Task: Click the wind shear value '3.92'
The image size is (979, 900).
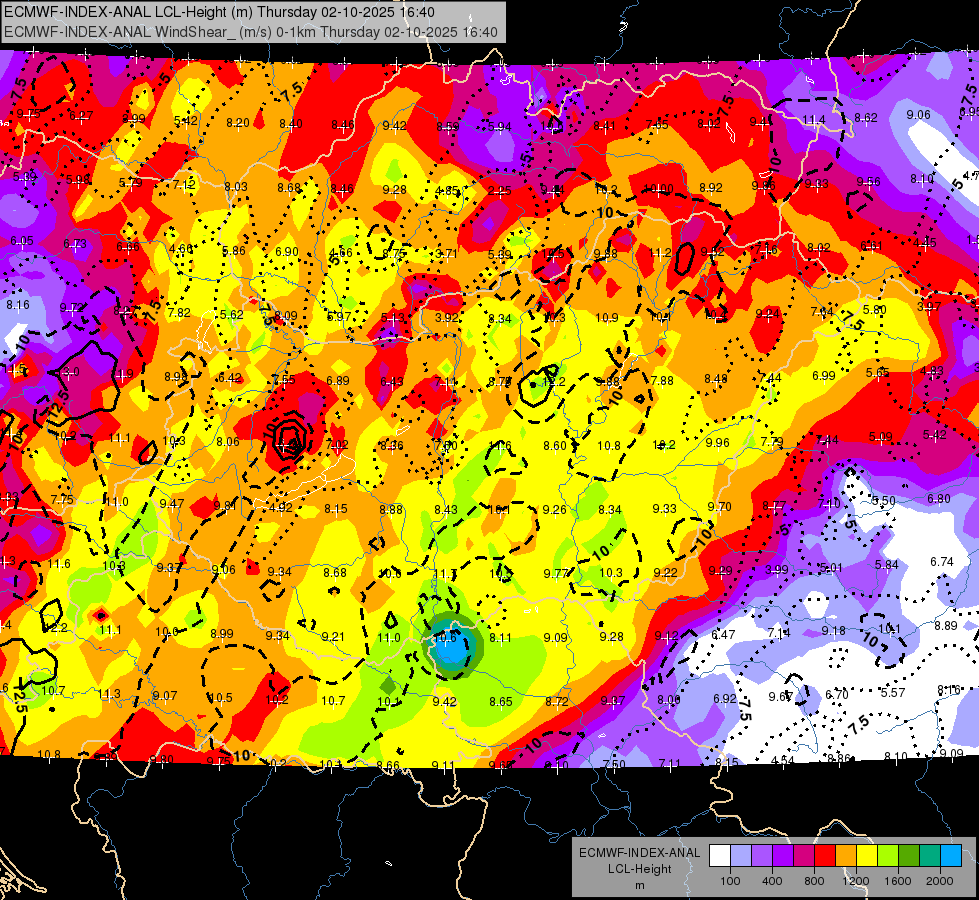Action: pyautogui.click(x=447, y=317)
